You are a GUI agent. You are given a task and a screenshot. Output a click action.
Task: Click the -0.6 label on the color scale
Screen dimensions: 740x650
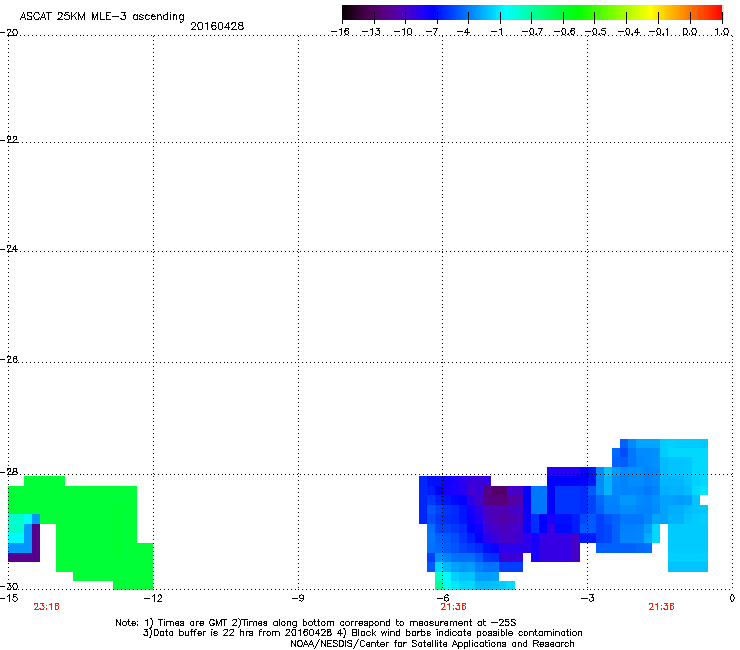point(564,32)
